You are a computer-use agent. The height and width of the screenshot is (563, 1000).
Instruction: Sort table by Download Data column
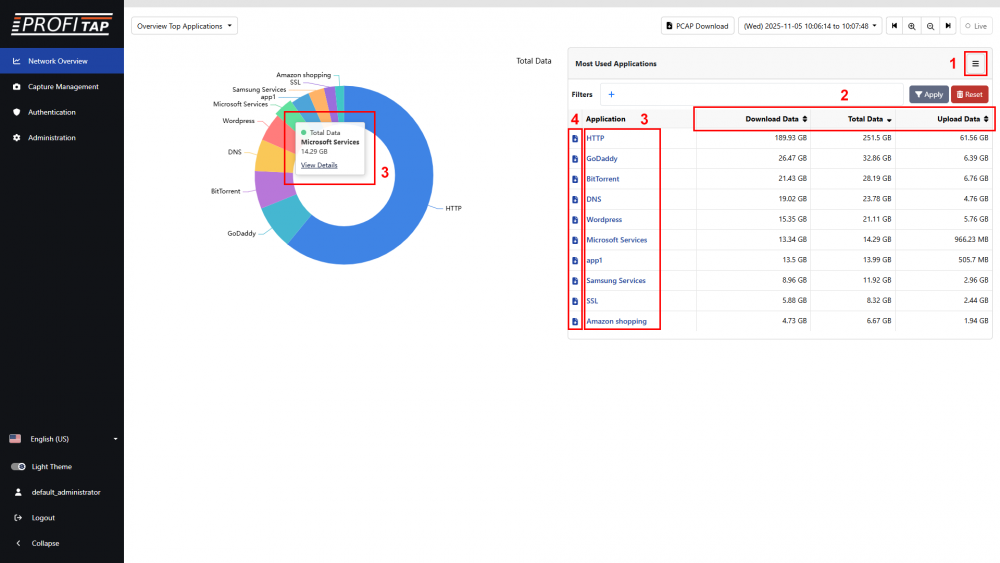point(776,119)
